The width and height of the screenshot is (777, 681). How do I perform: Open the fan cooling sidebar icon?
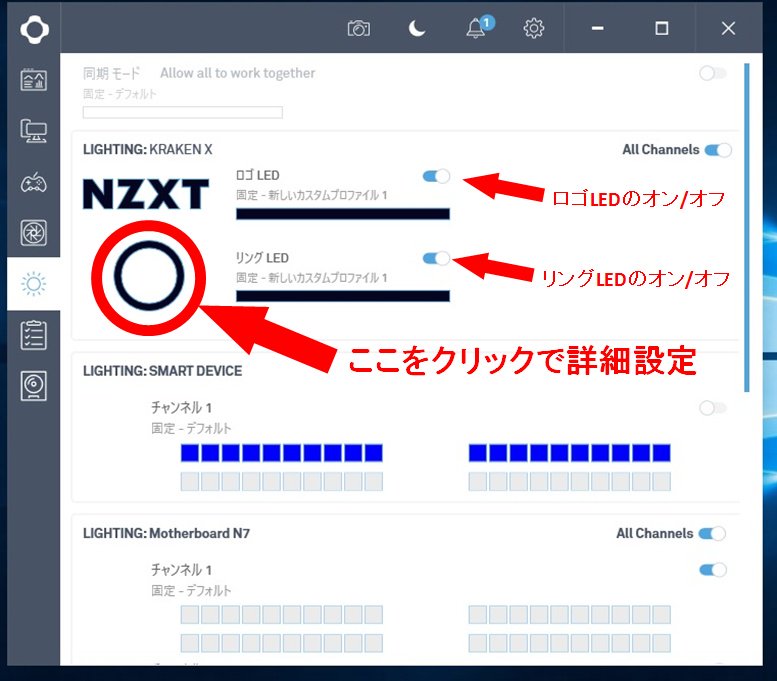tap(34, 233)
